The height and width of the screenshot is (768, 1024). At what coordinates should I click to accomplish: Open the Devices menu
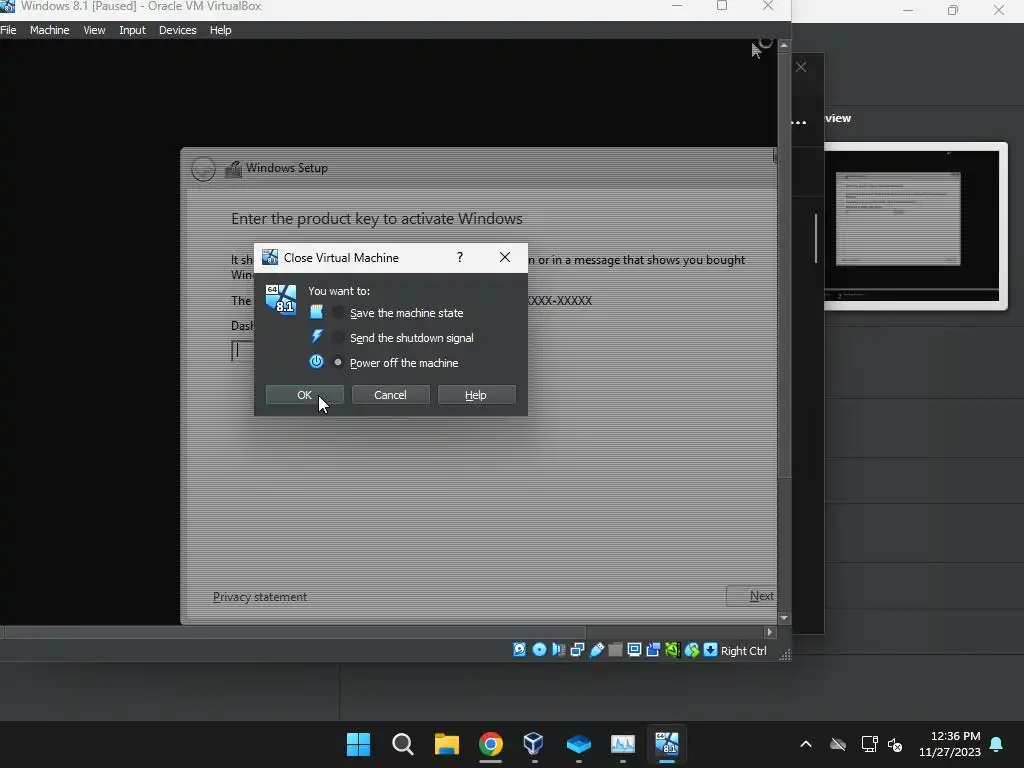click(x=178, y=30)
